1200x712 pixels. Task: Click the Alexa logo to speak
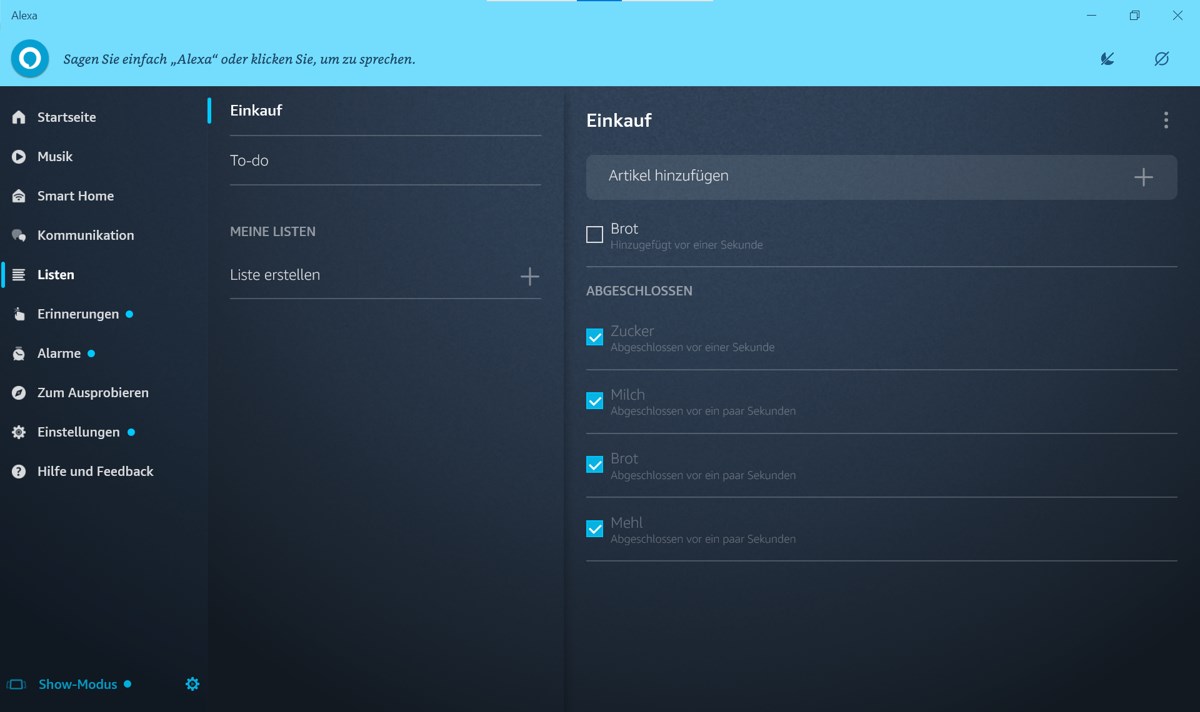[30, 59]
